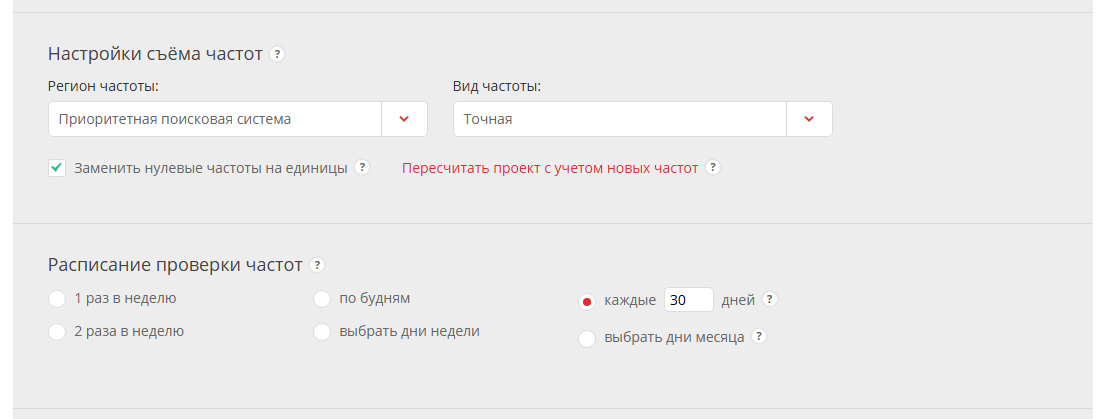The image size is (1105, 419).
Task: Open the 'Вид частоты' dropdown showing 'Точная'
Action: (x=620, y=119)
